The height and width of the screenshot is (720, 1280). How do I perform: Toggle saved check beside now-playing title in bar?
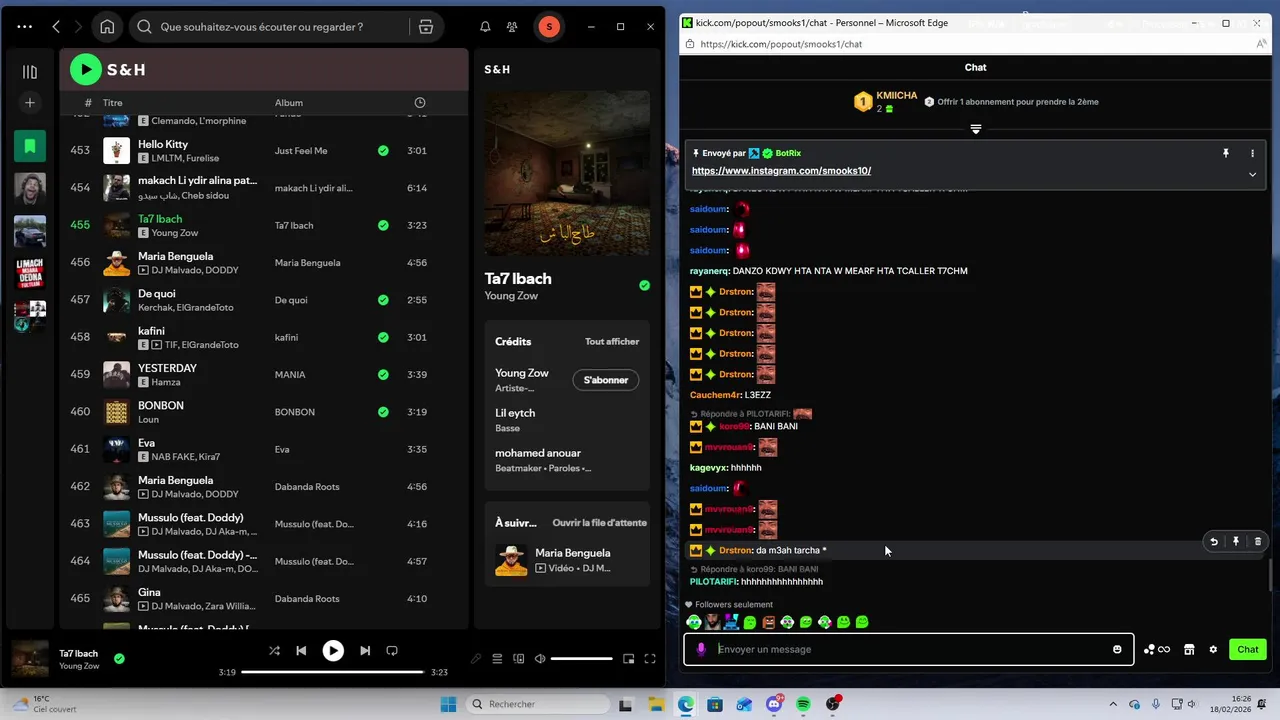119,659
